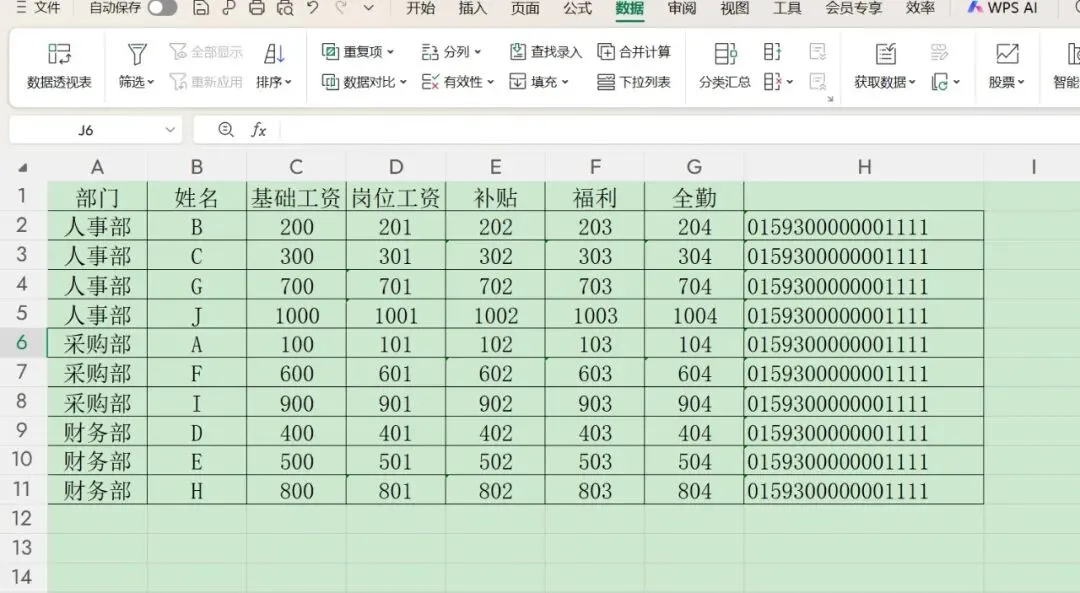Click the 全勤 header cell
Screen dimensions: 1080x593
[694, 197]
